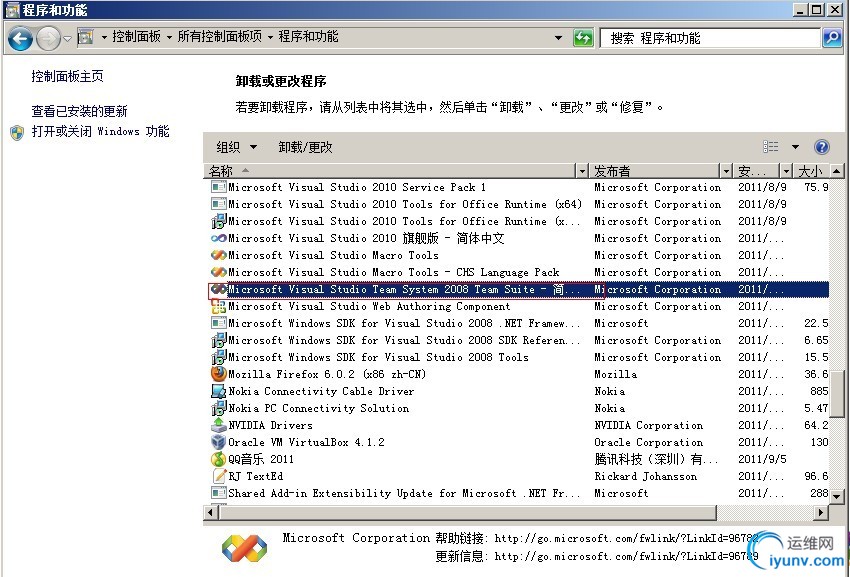Click the Mozilla Firefox 6.0.2 icon
Screen dimensions: 850x577
pos(218,374)
